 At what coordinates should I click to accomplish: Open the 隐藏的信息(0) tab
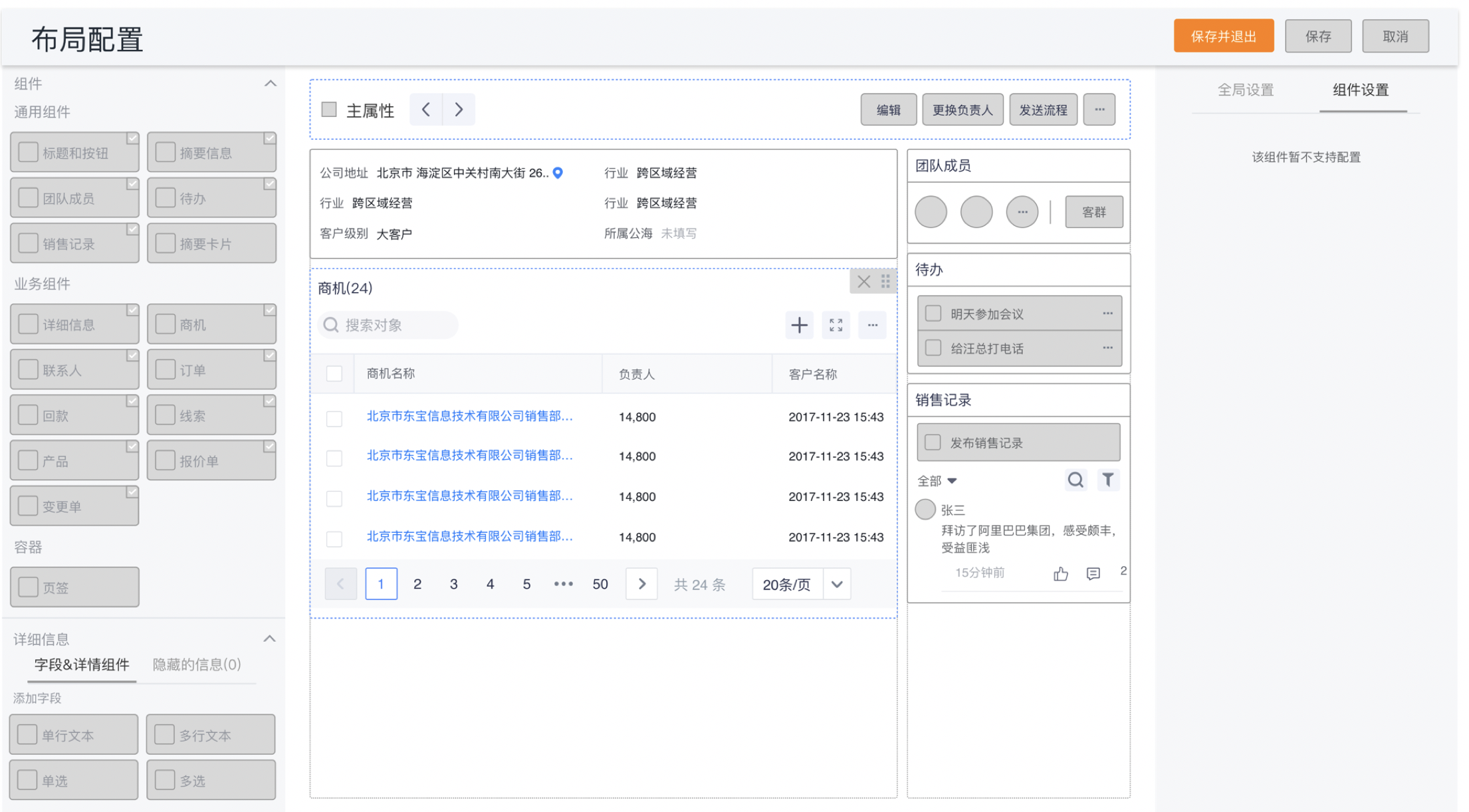(197, 665)
